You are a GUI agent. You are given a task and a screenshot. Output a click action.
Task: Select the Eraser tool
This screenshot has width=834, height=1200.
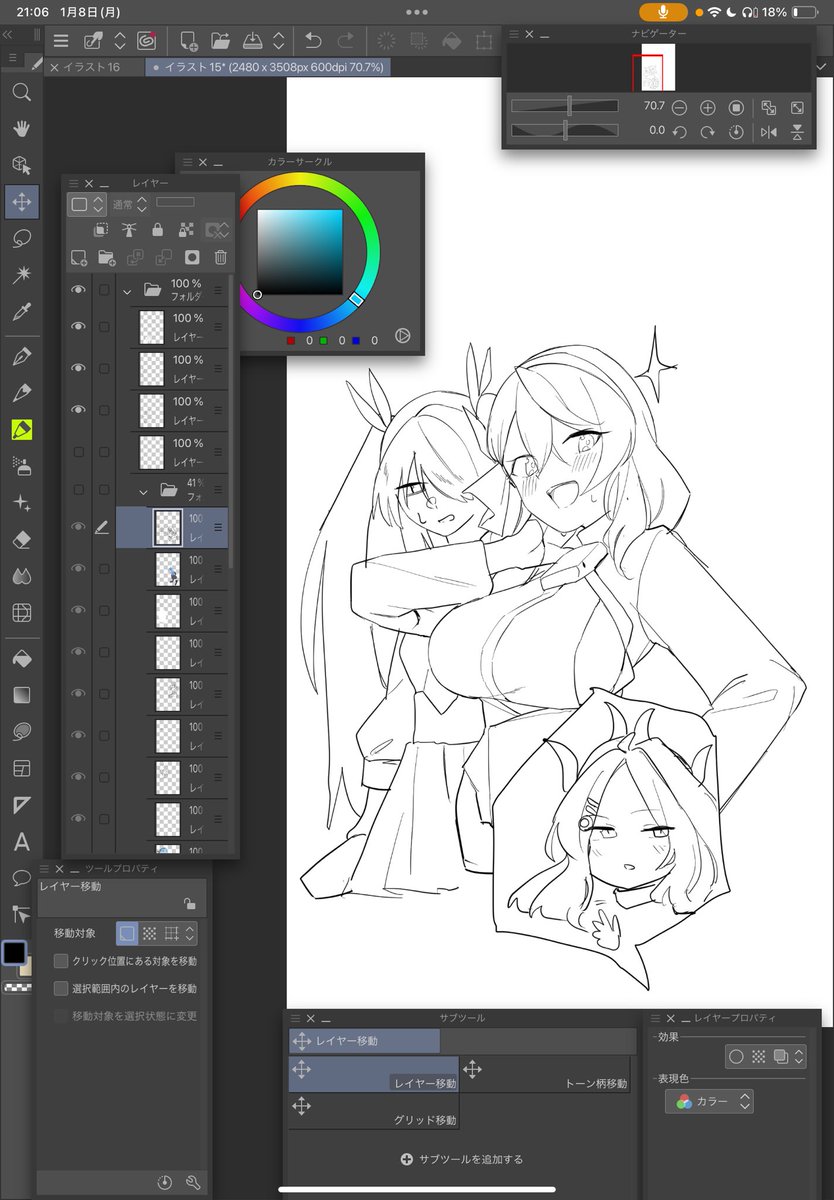(x=21, y=540)
